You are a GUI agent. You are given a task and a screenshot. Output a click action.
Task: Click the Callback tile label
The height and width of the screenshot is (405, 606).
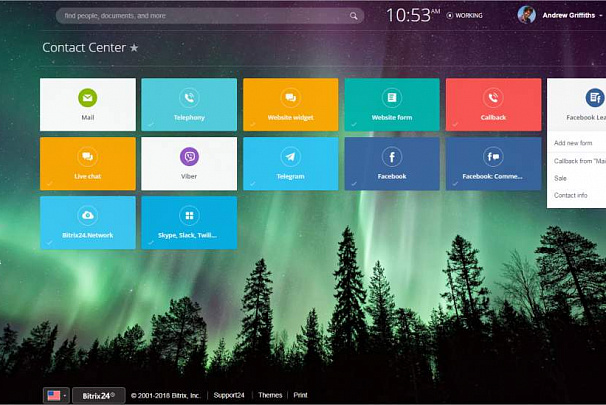493,117
